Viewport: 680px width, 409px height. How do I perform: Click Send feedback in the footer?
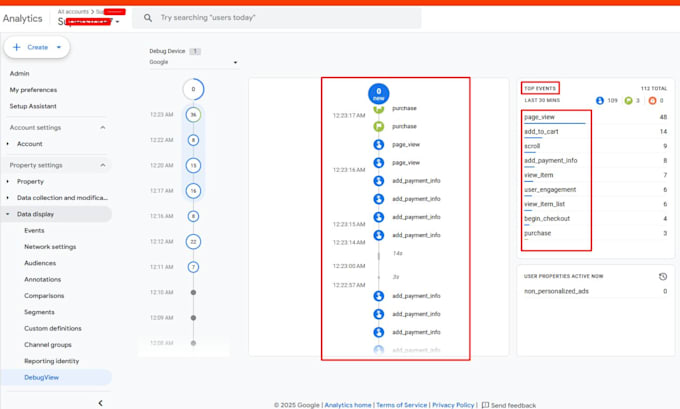[509, 405]
